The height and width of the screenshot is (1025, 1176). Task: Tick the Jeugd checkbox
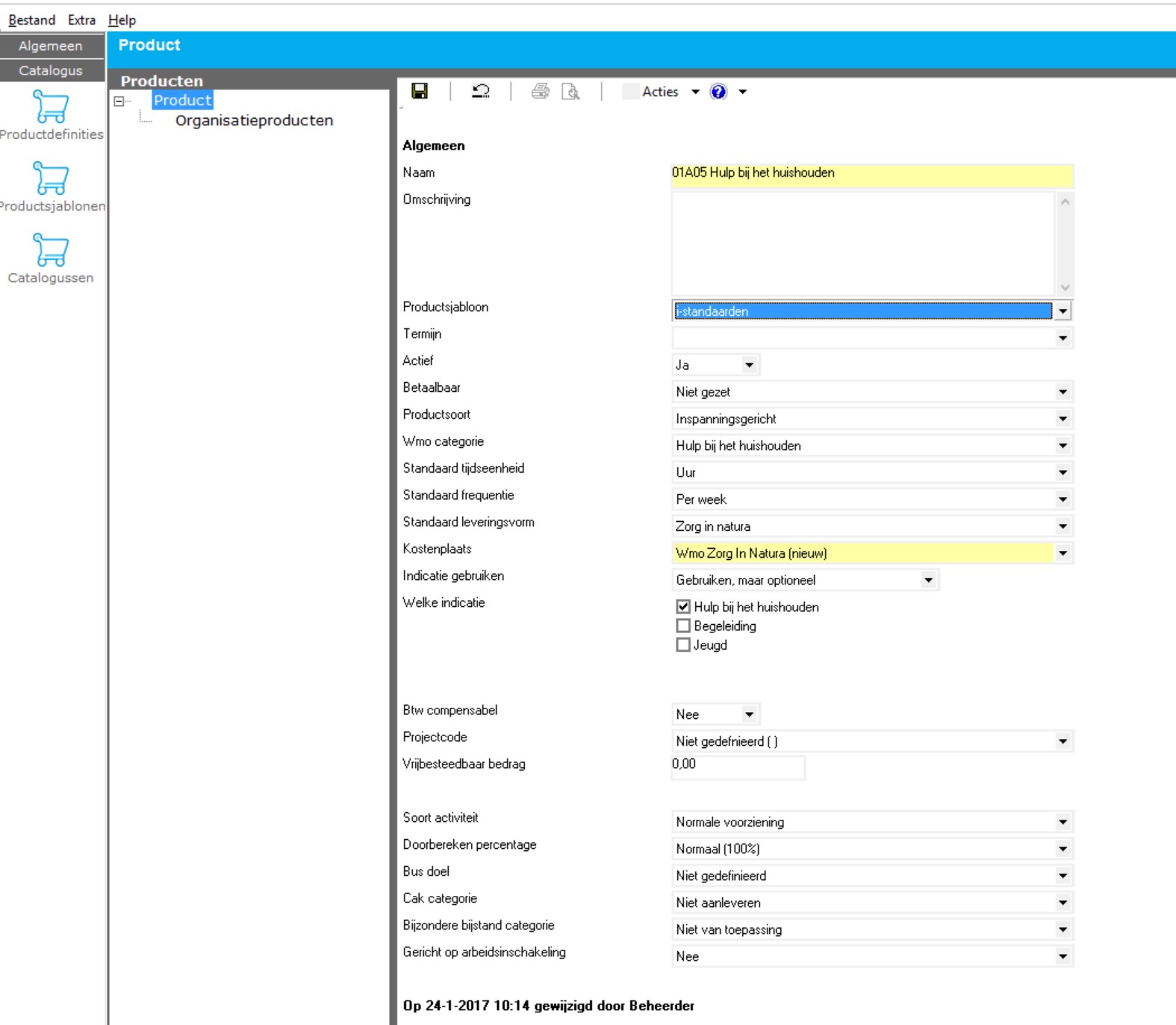pos(683,645)
